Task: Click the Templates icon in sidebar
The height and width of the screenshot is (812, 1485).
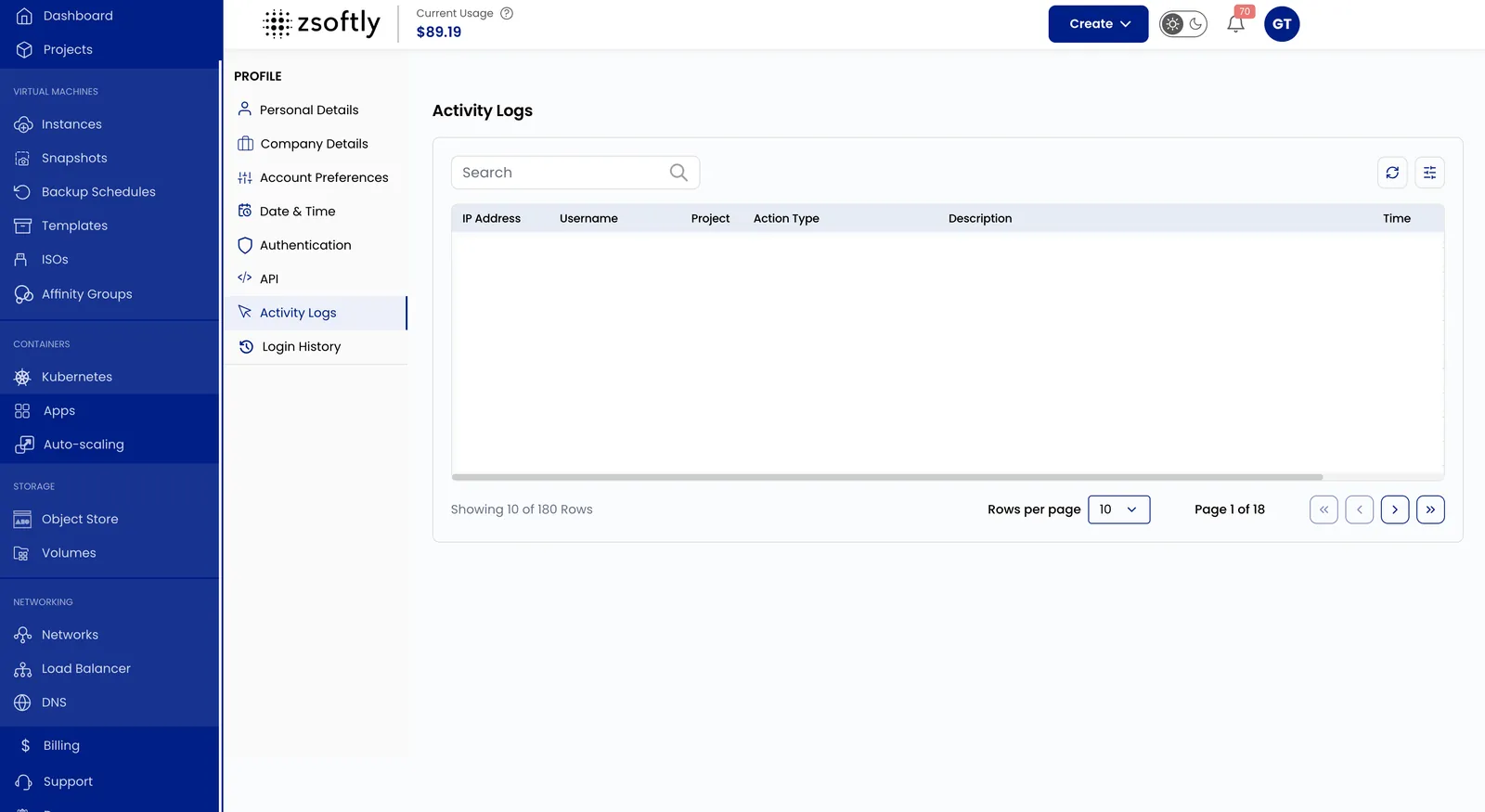Action: pyautogui.click(x=22, y=226)
